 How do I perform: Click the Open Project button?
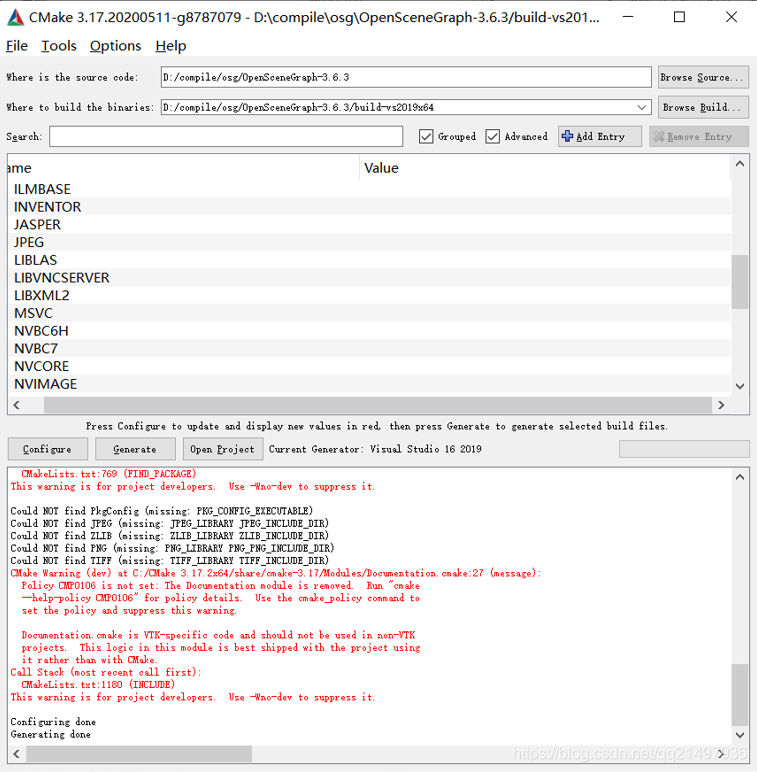pos(222,449)
